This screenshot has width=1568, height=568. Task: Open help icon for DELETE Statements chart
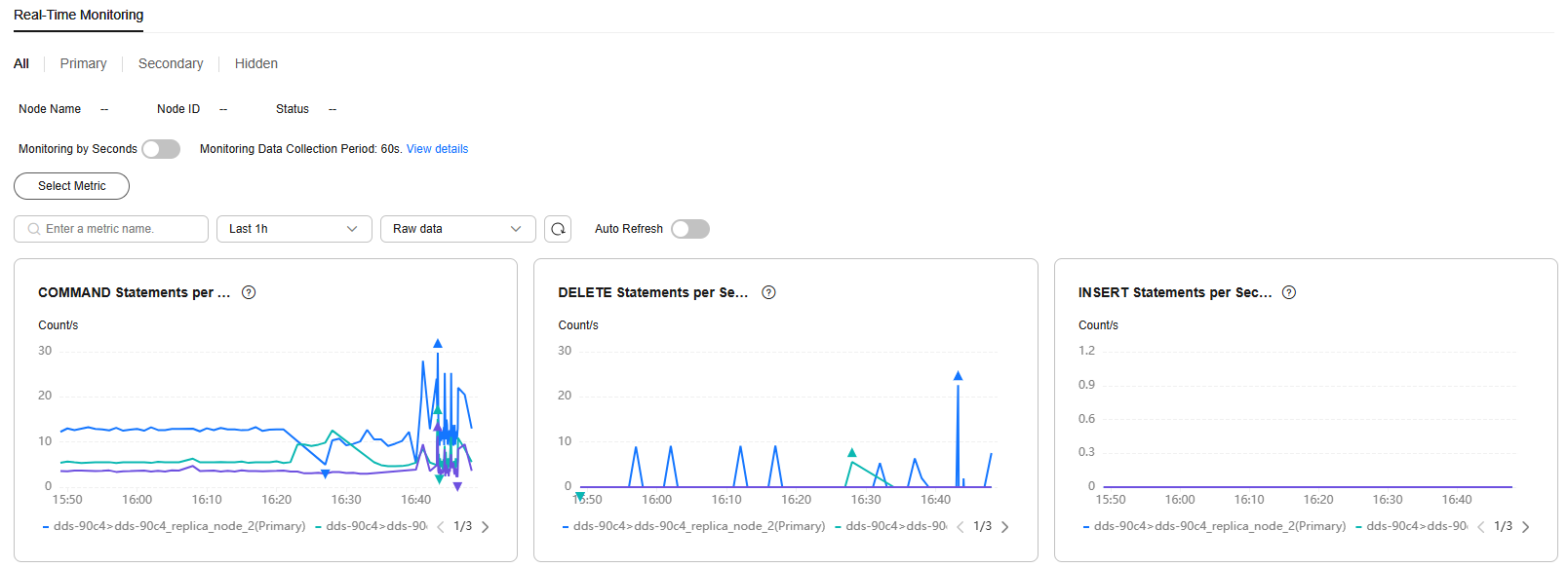[x=768, y=292]
